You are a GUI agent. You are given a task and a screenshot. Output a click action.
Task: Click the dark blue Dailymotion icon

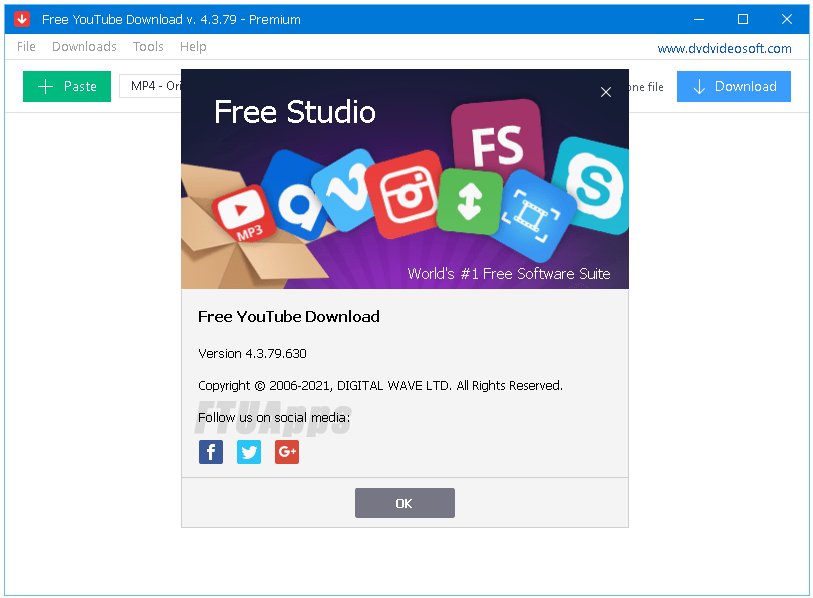tap(296, 196)
